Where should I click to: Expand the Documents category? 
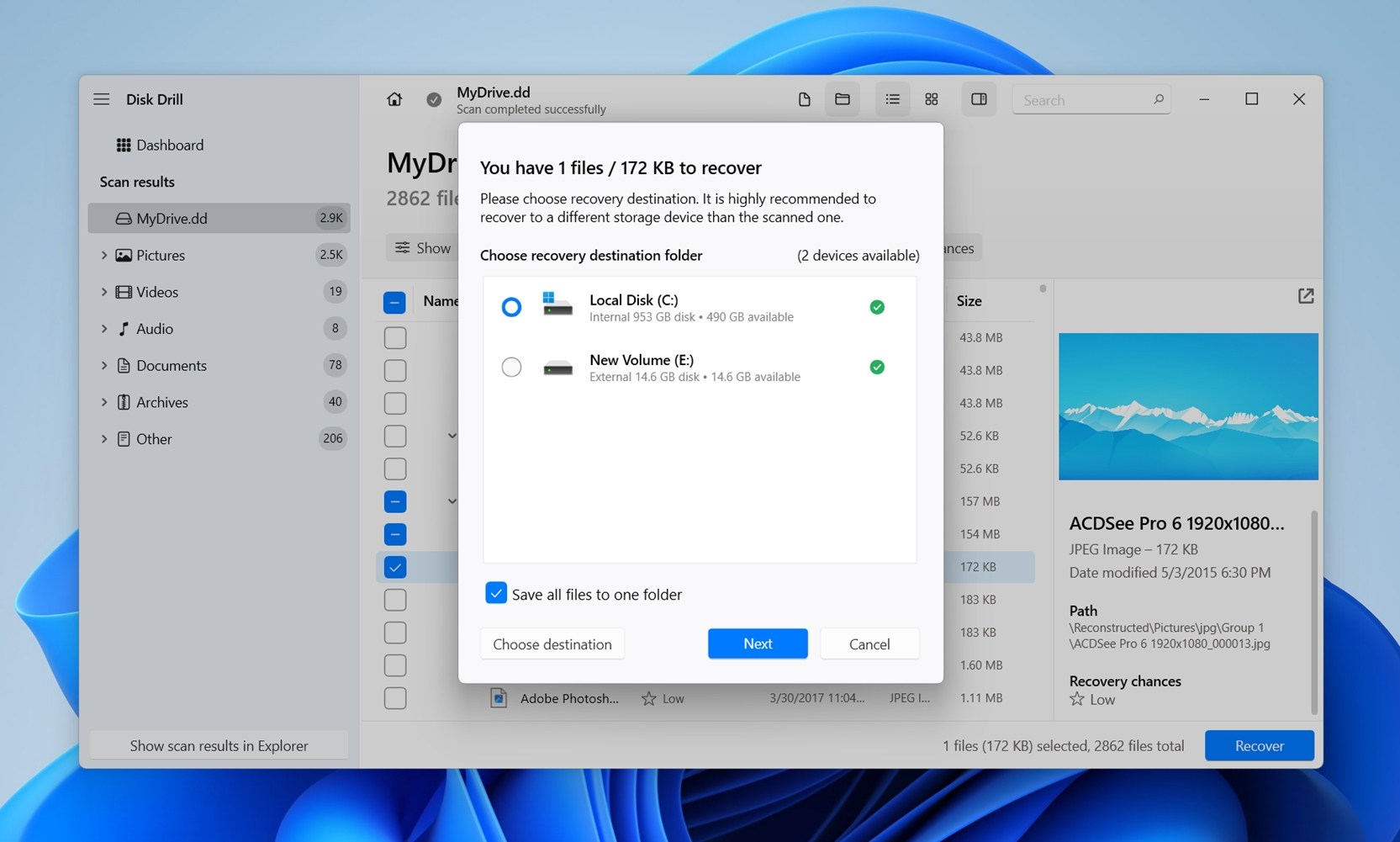104,365
